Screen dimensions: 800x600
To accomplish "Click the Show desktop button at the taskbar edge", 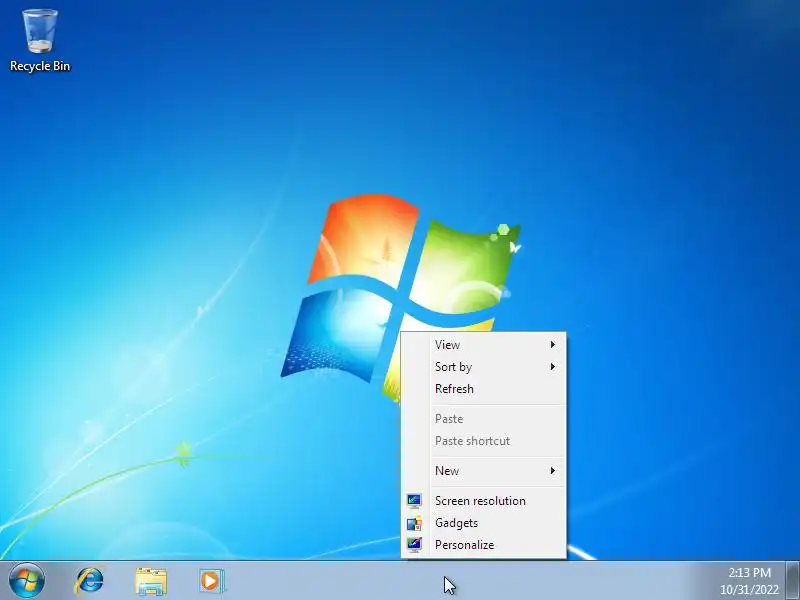I will point(793,581).
